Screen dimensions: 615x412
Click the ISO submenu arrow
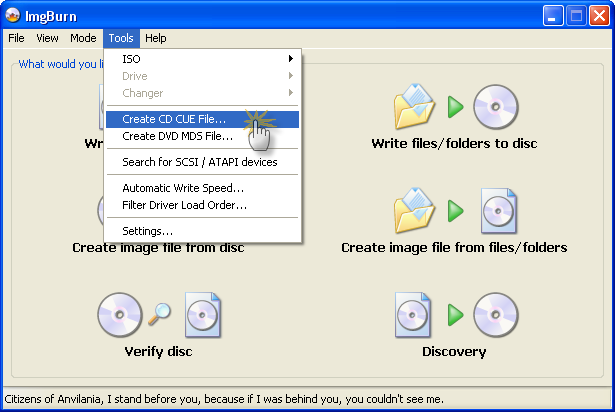click(291, 58)
